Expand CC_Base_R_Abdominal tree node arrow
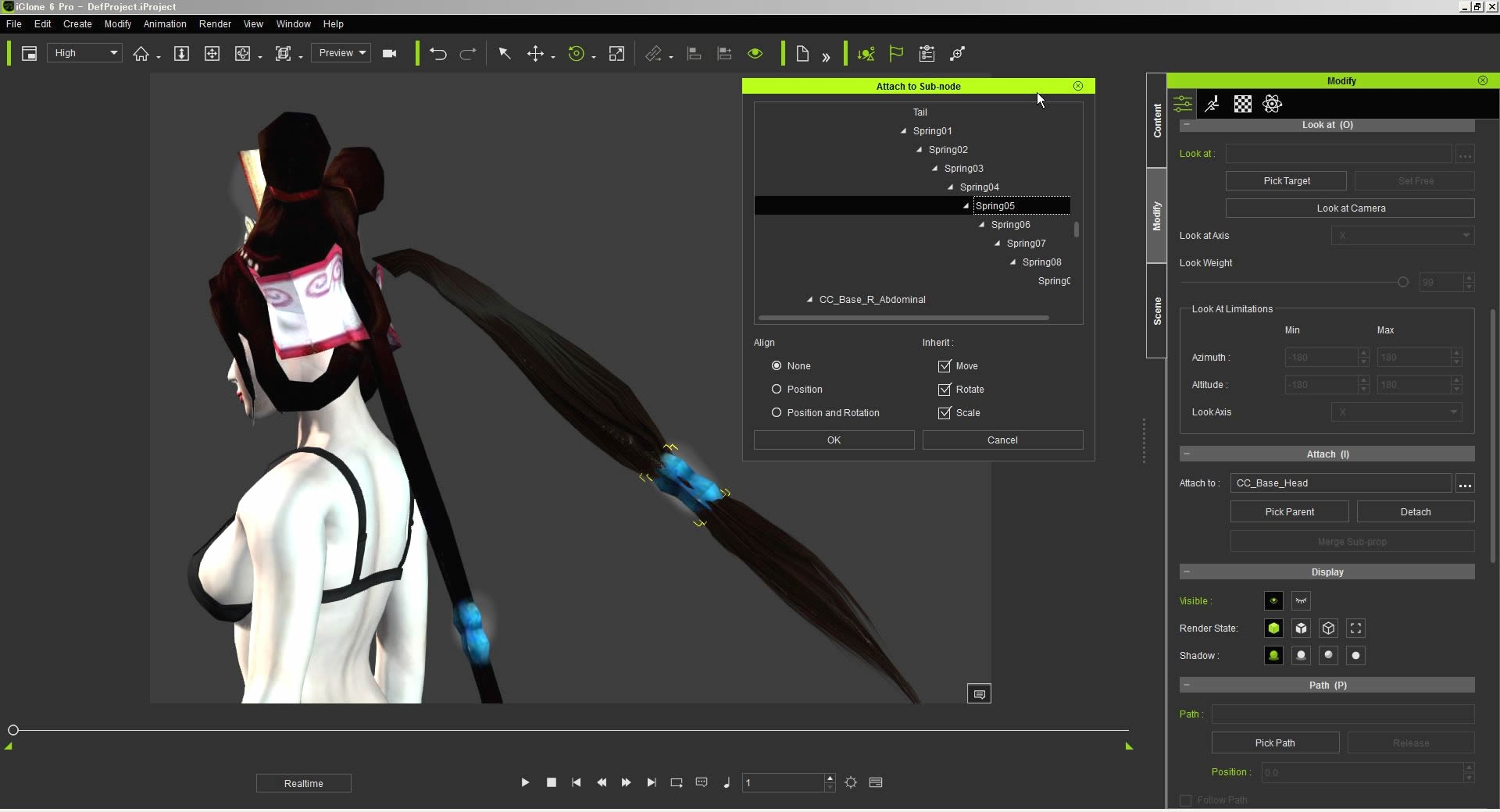The width and height of the screenshot is (1500, 812). click(x=810, y=300)
